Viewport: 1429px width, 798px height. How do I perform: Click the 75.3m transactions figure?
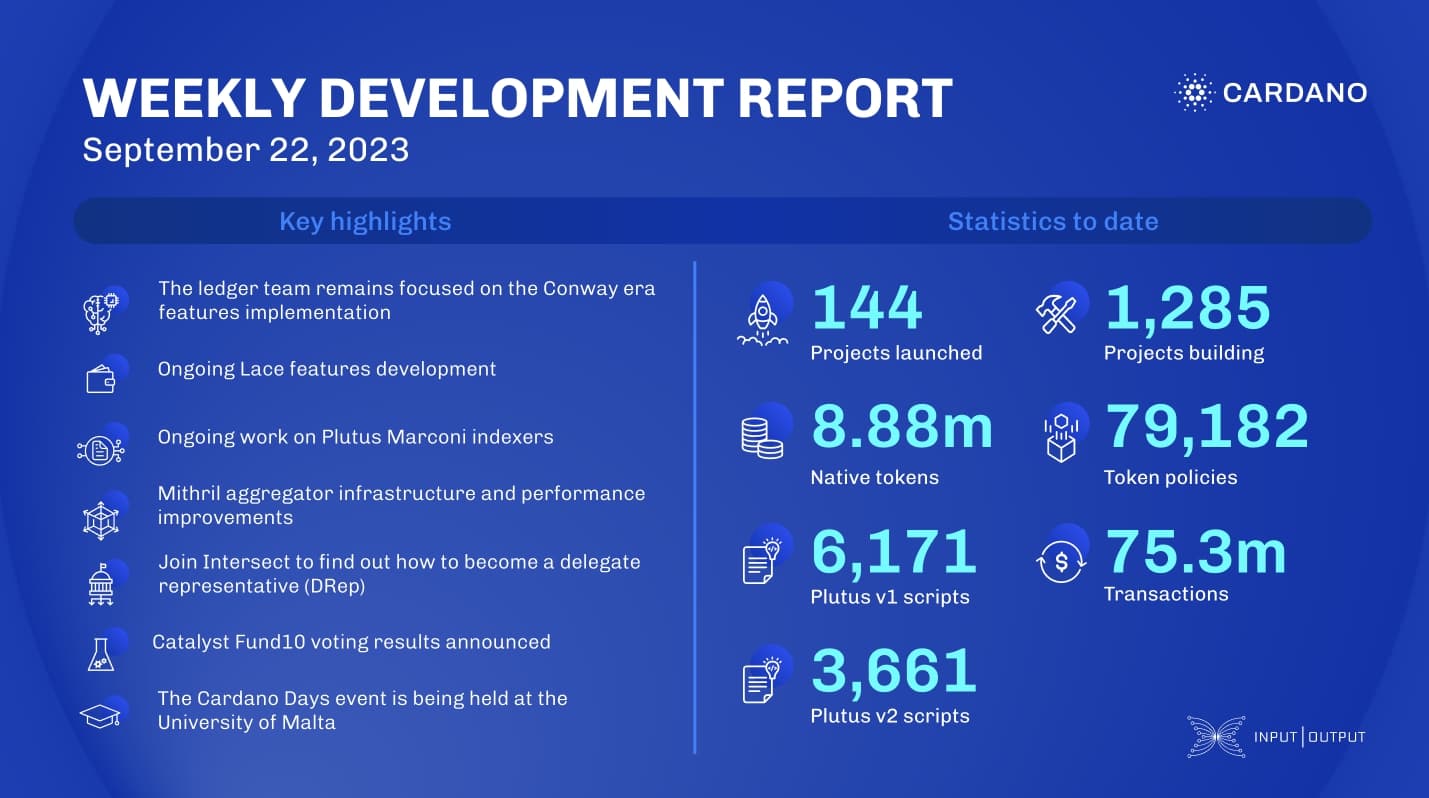[x=1195, y=550]
